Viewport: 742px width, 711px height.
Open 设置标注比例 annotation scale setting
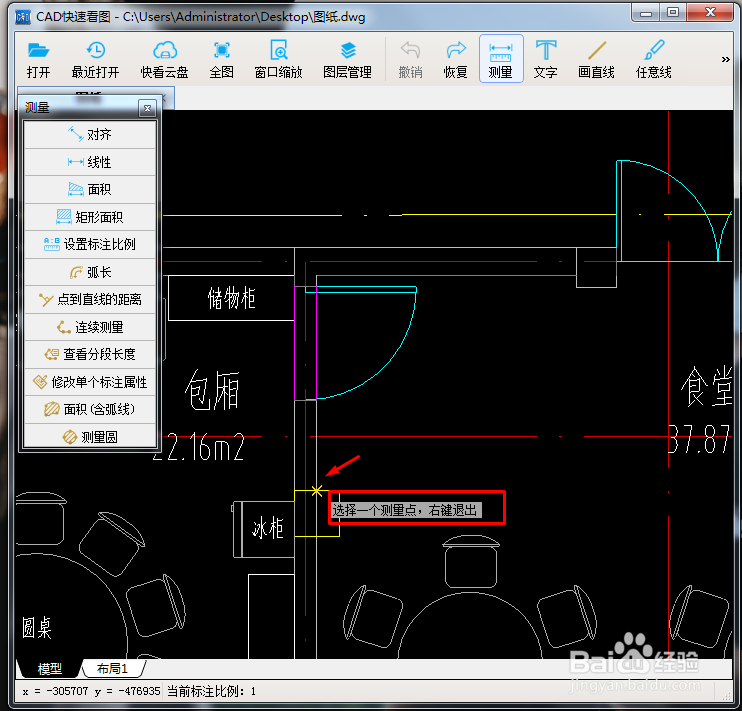tap(90, 244)
